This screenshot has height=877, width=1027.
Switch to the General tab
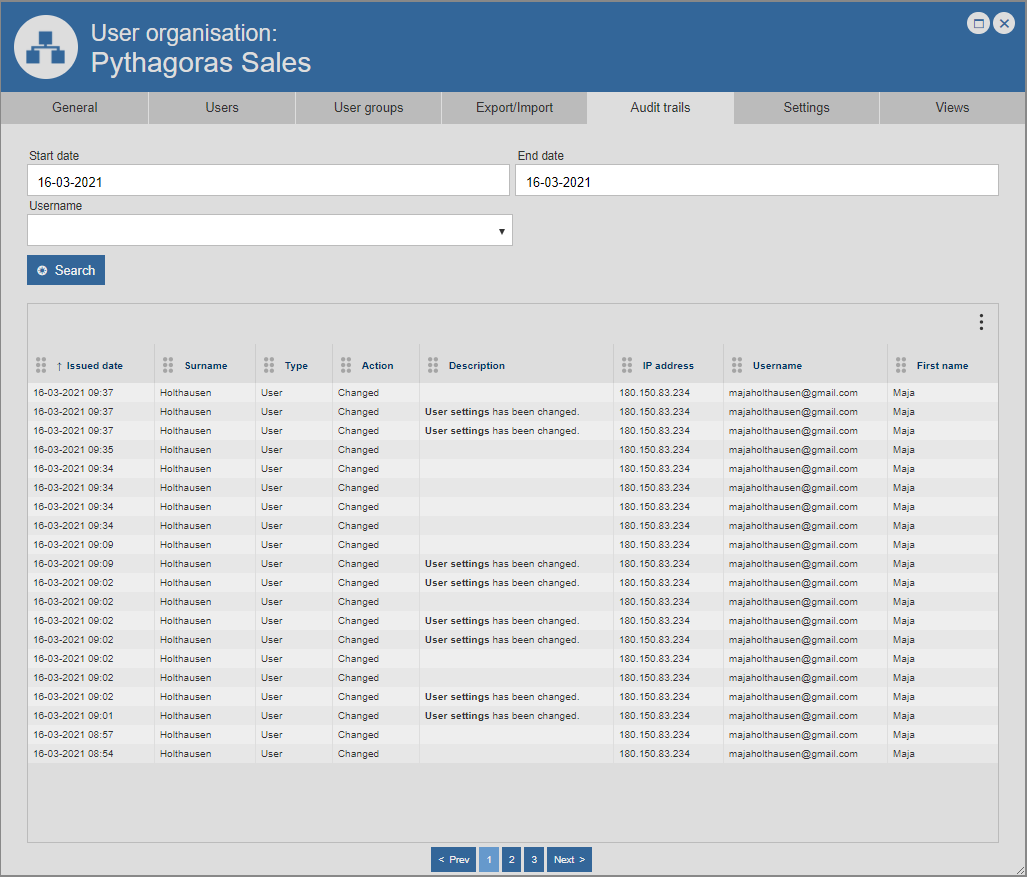[75, 107]
